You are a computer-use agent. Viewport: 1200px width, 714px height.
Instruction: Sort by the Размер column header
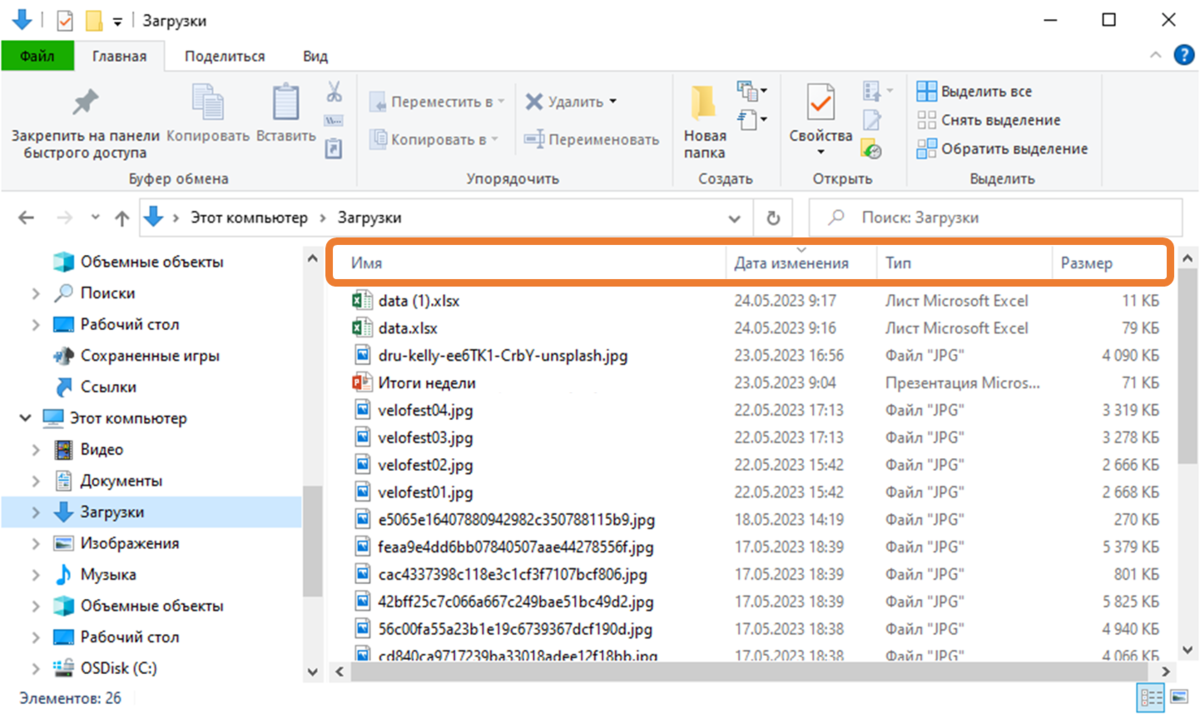coord(1110,264)
